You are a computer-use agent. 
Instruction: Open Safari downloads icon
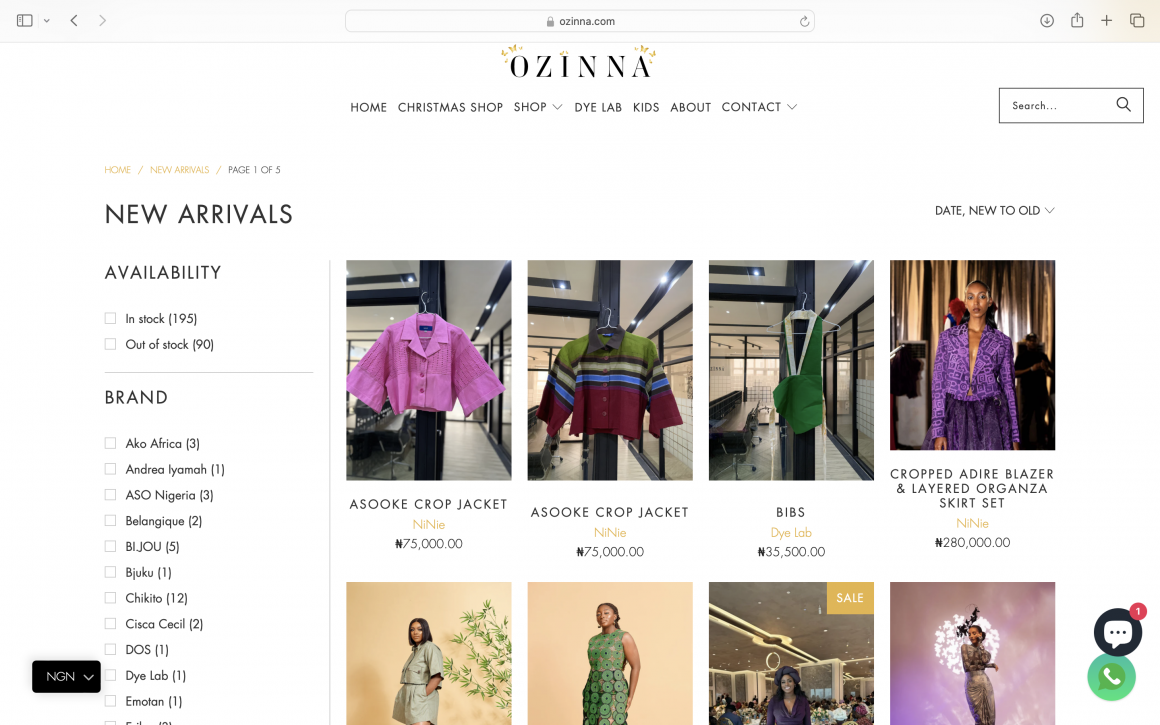pyautogui.click(x=1047, y=21)
